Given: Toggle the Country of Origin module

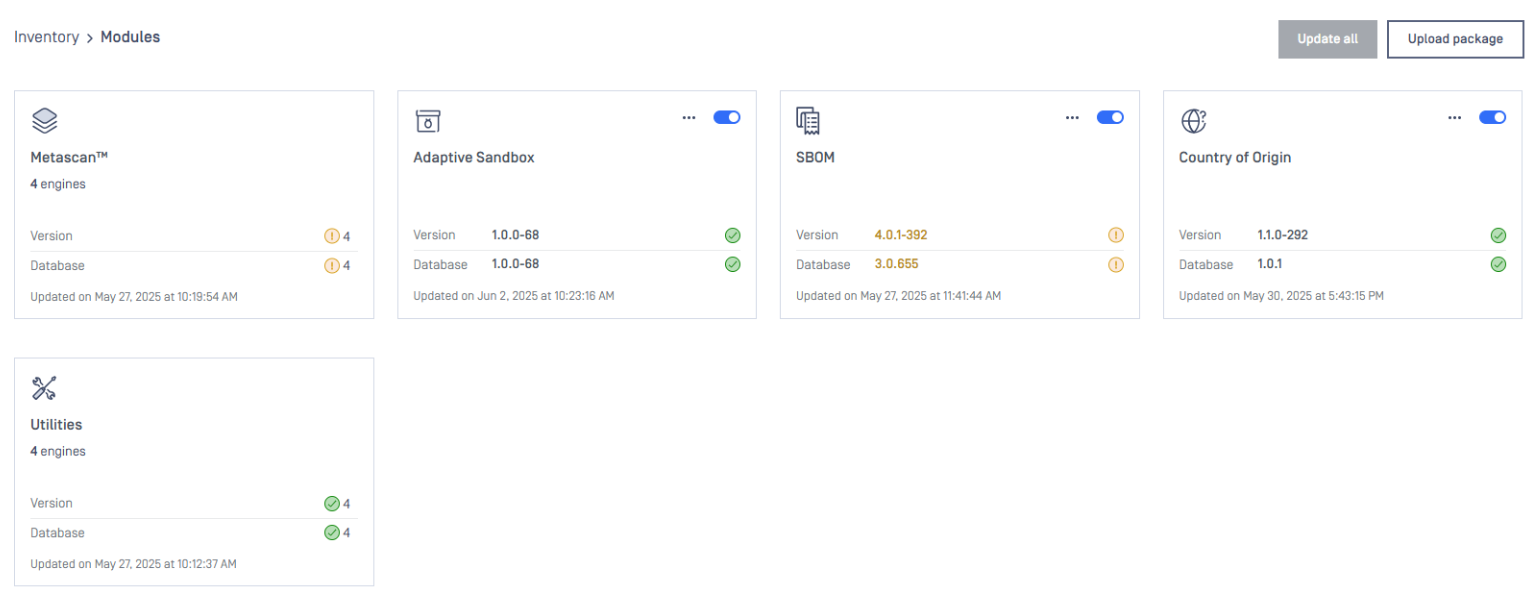Looking at the screenshot, I should (1493, 117).
